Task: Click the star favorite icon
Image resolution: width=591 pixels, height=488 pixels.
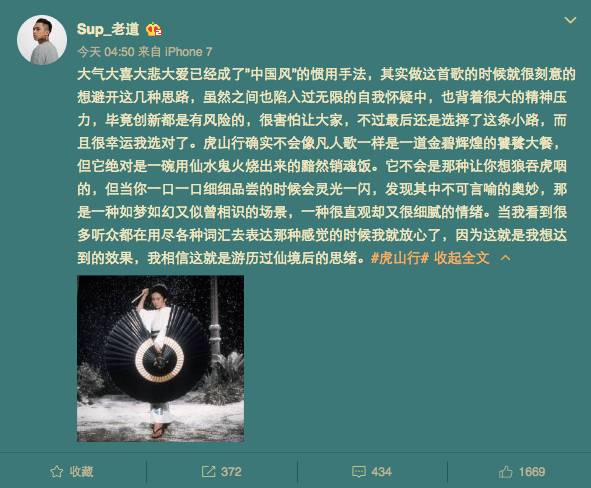Action: click(x=57, y=472)
